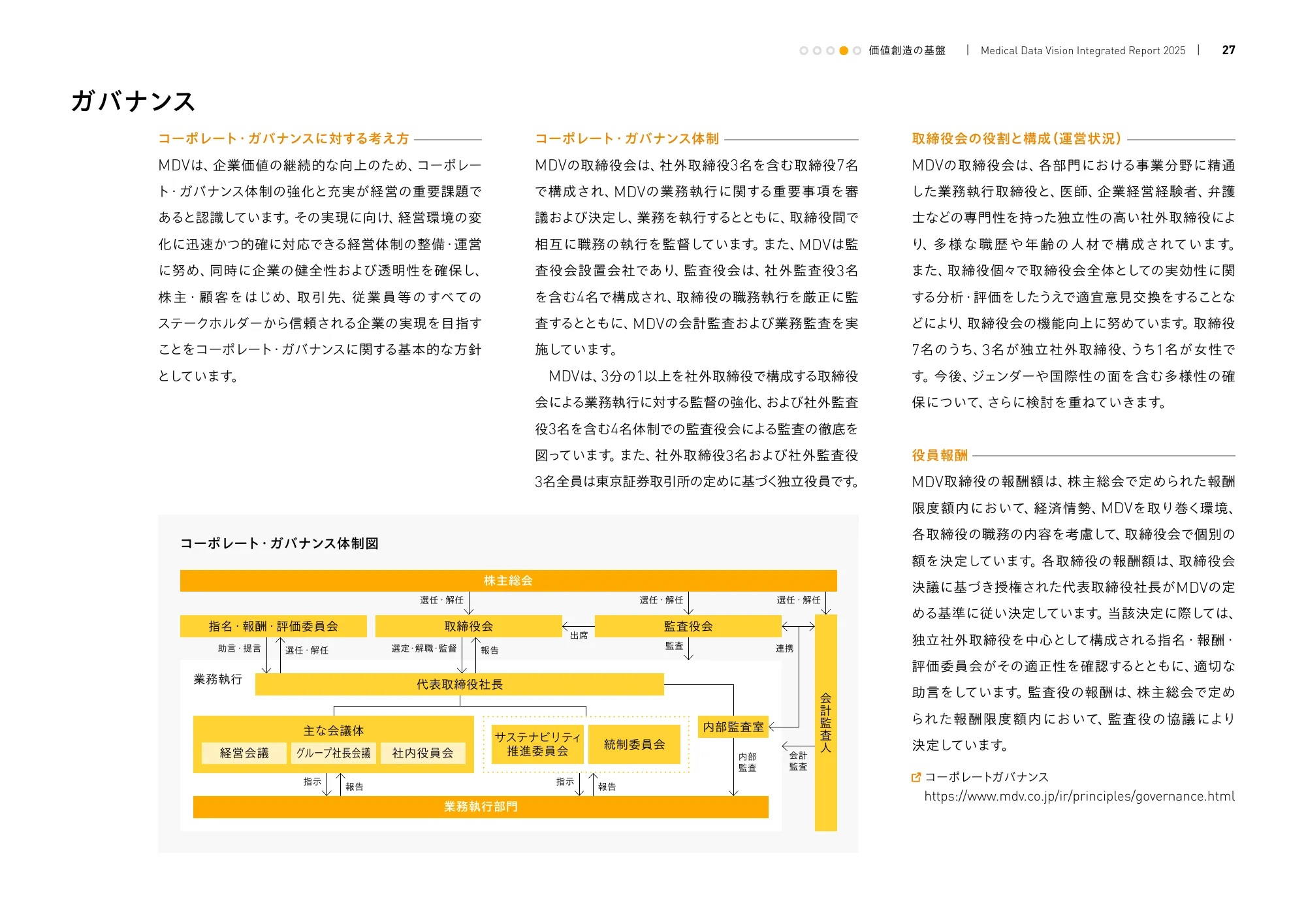Click the サステナビリティ推進委員会 box
The image size is (1306, 924).
click(x=537, y=744)
